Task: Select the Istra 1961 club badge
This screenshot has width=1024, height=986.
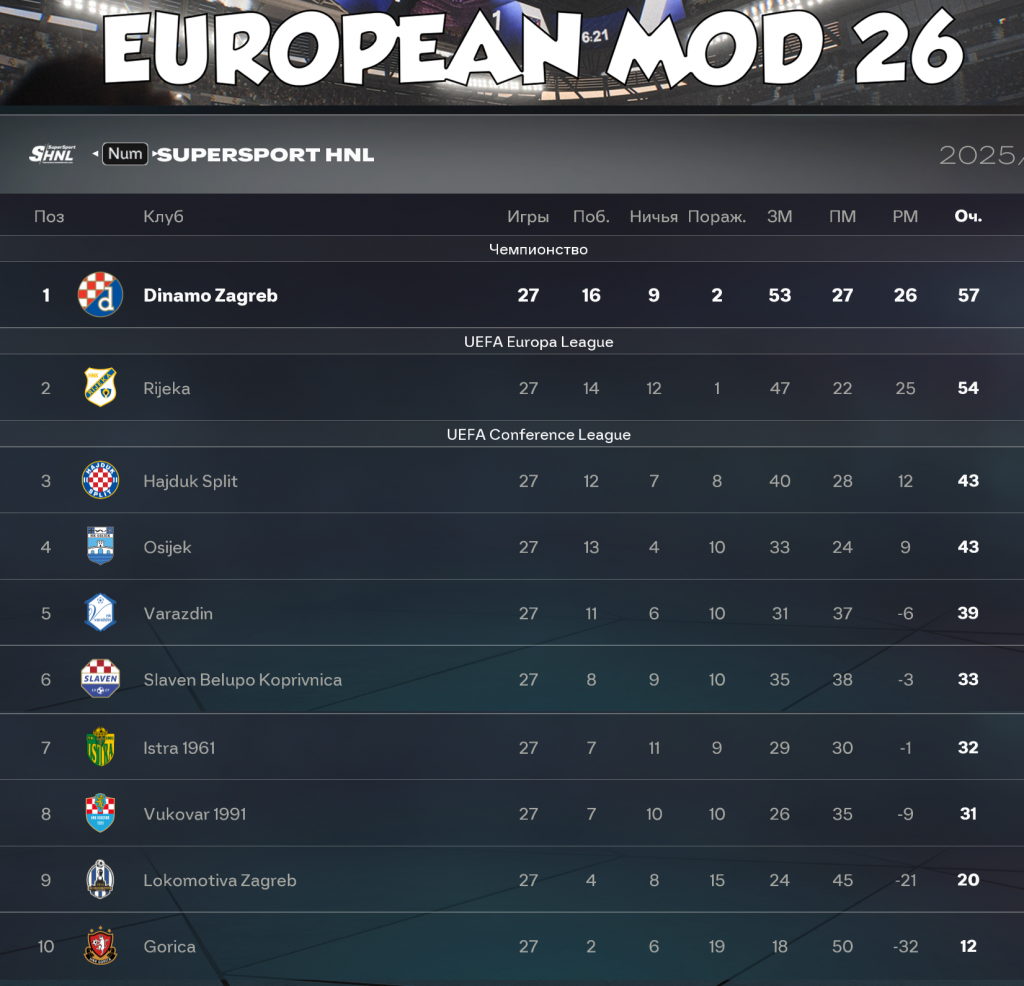Action: pos(100,747)
